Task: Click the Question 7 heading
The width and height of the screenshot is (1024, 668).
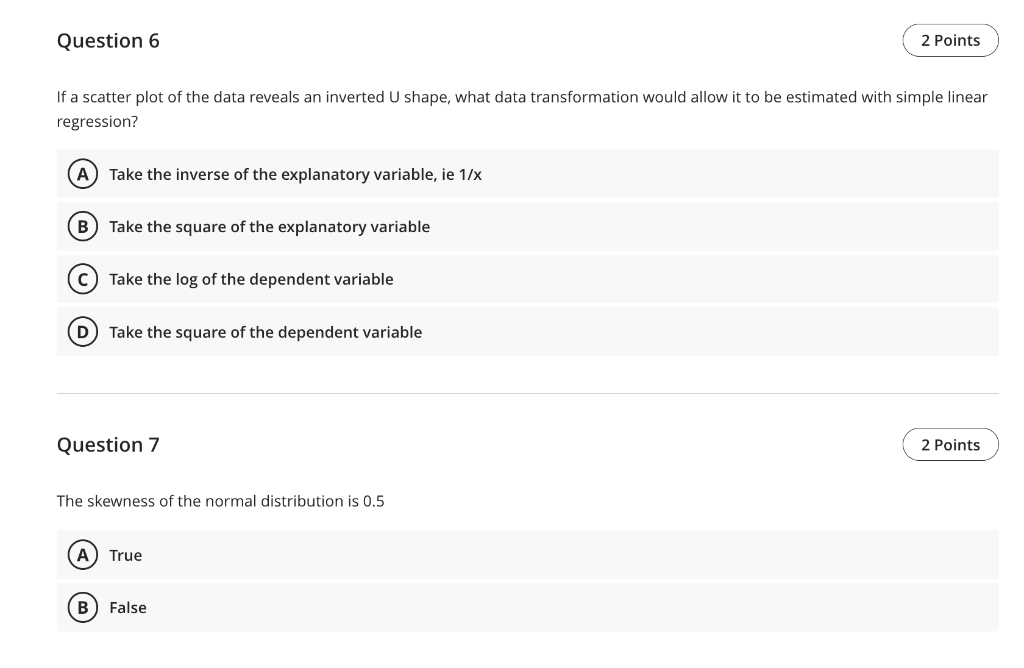Action: click(x=109, y=445)
